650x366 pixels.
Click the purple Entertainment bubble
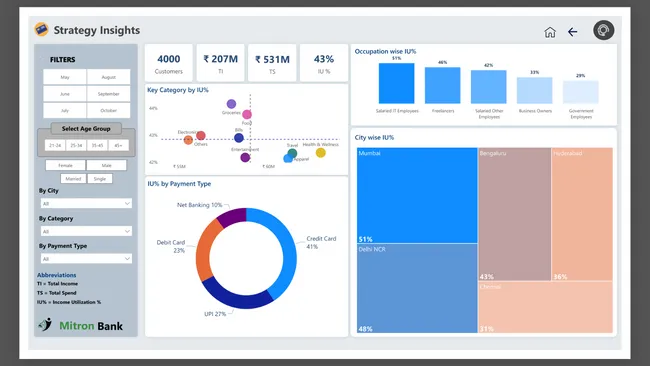coord(245,158)
